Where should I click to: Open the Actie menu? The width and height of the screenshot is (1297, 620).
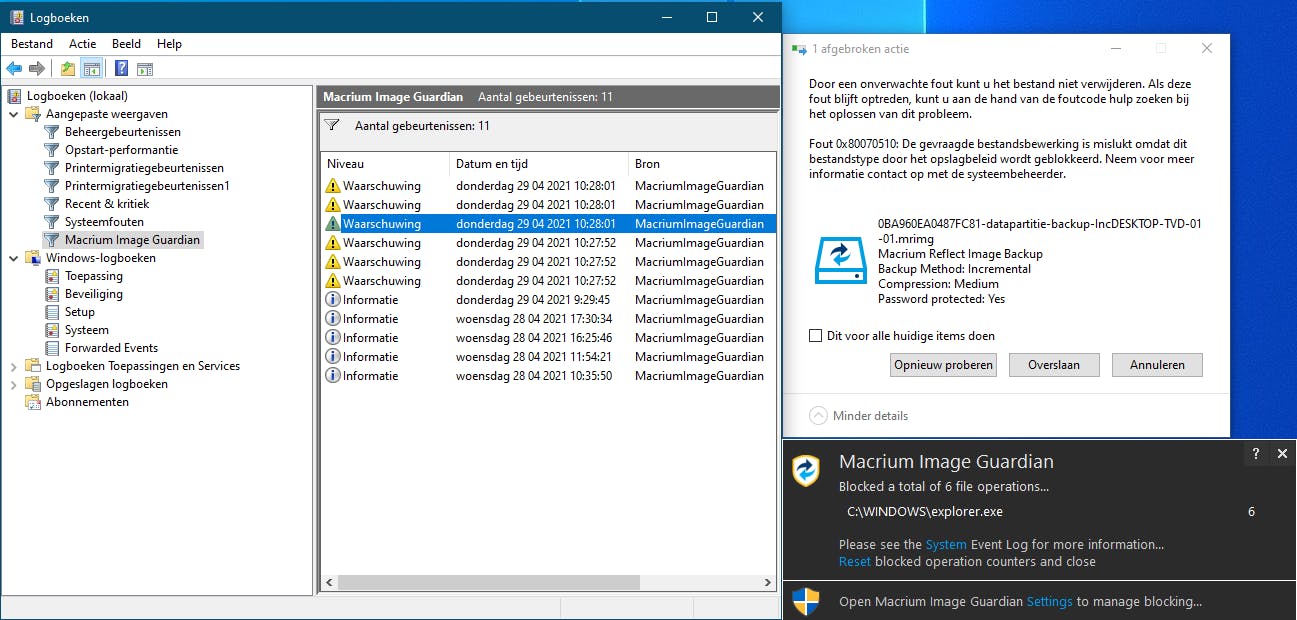[x=83, y=44]
